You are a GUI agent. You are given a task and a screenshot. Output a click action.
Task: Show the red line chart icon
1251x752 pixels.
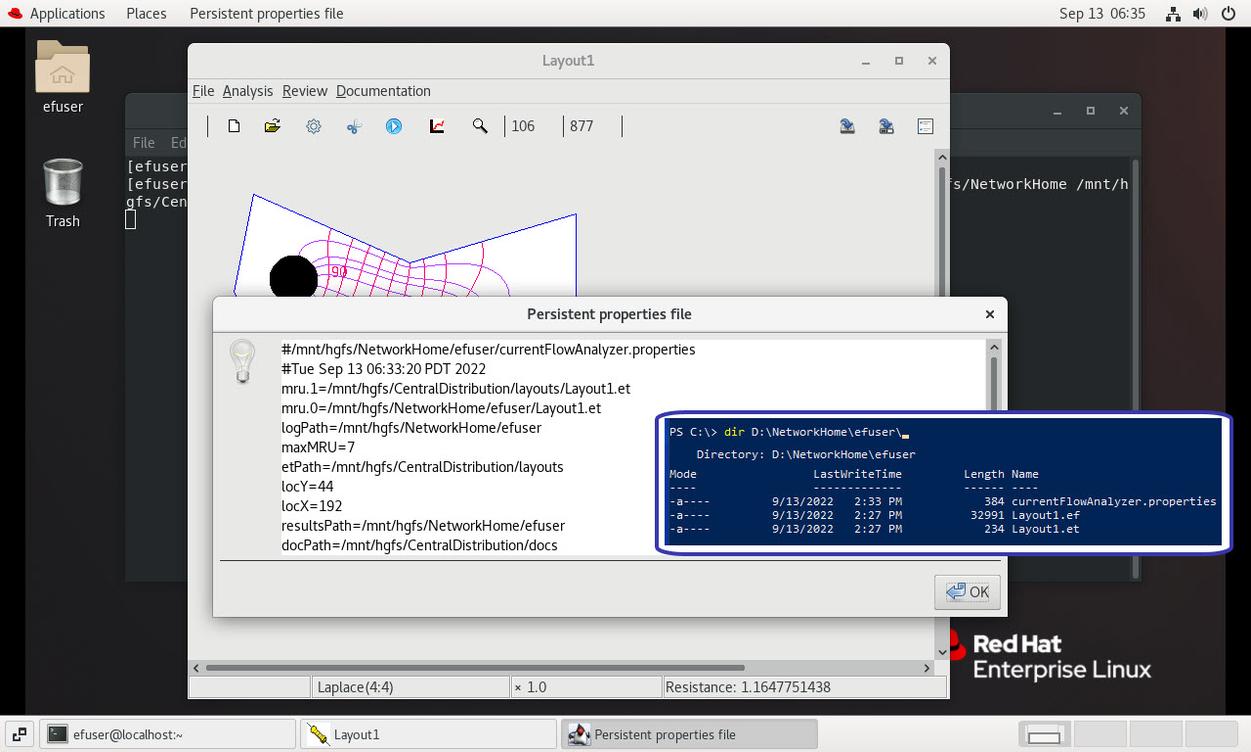point(437,126)
